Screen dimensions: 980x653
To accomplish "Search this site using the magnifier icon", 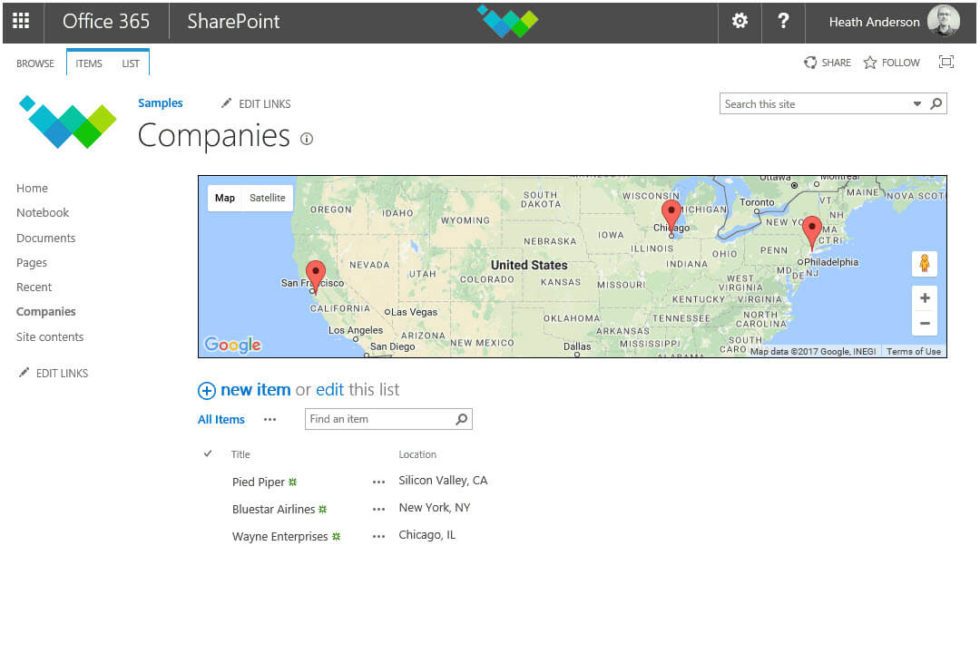I will tap(934, 103).
